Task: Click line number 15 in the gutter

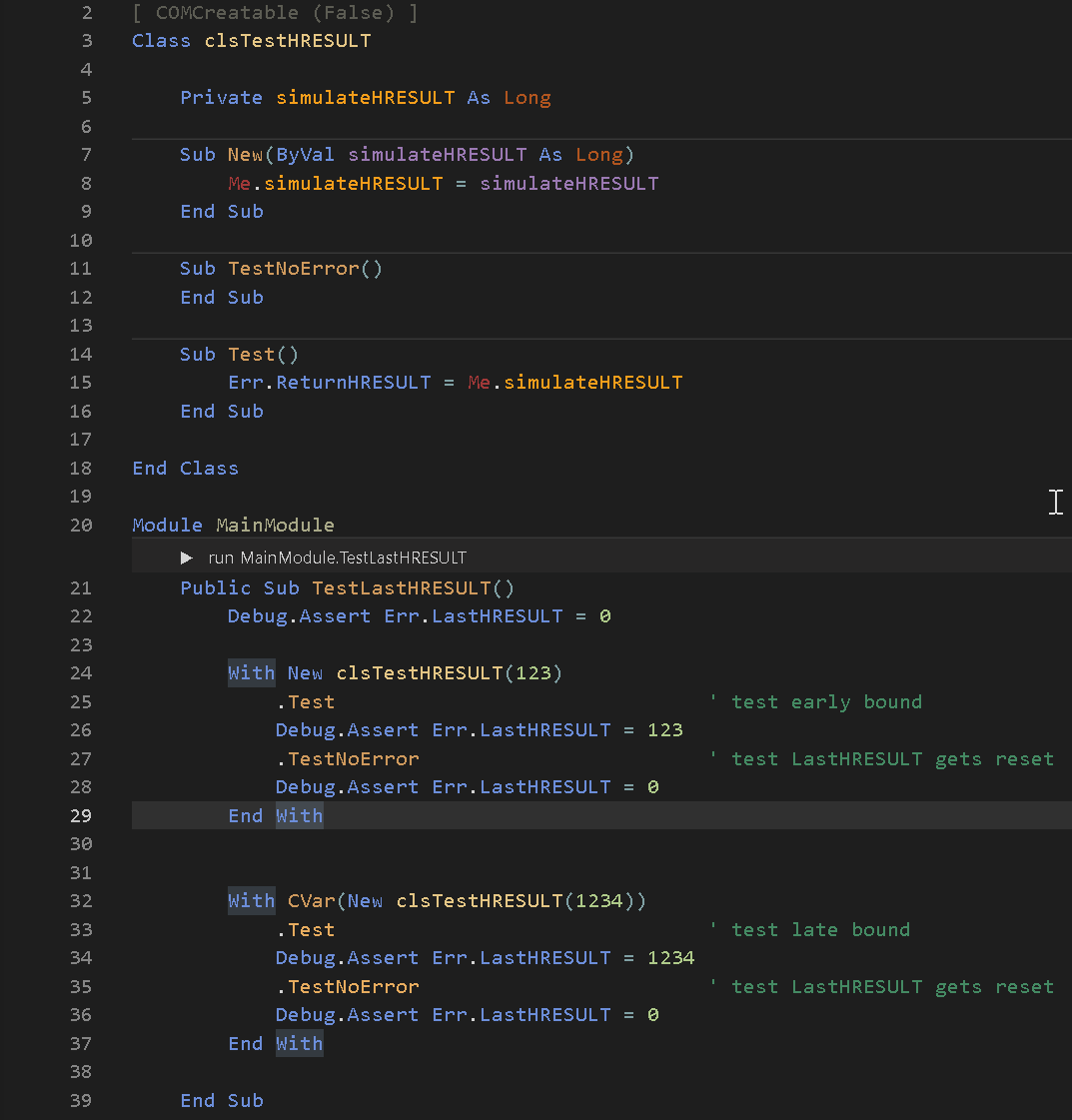Action: tap(81, 382)
